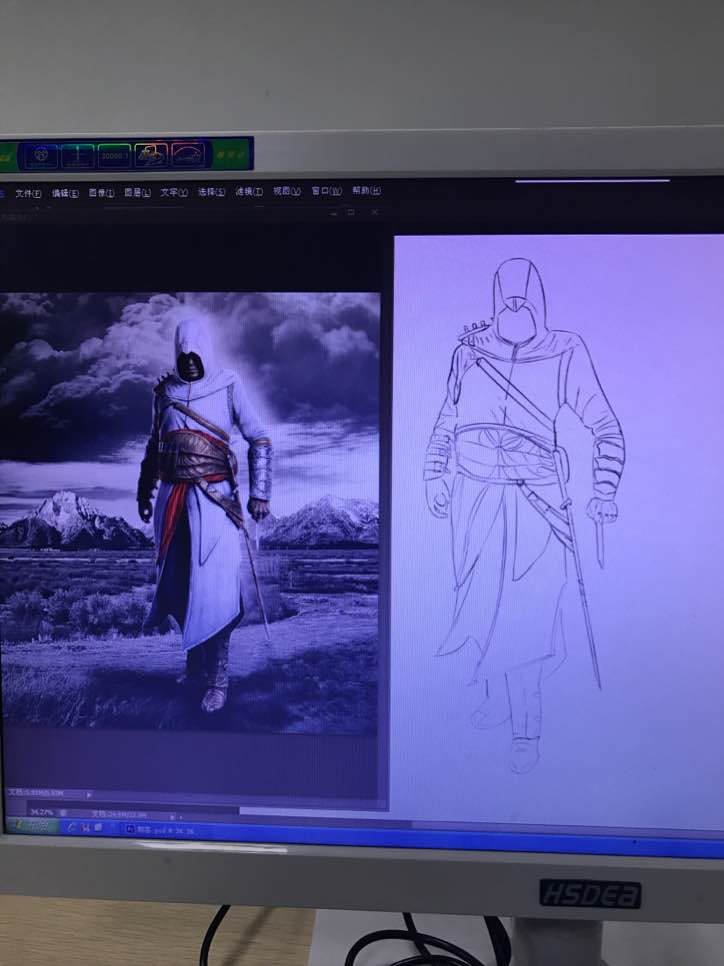
Task: Click the orange-outlined car icon in widget bar
Action: 151,155
